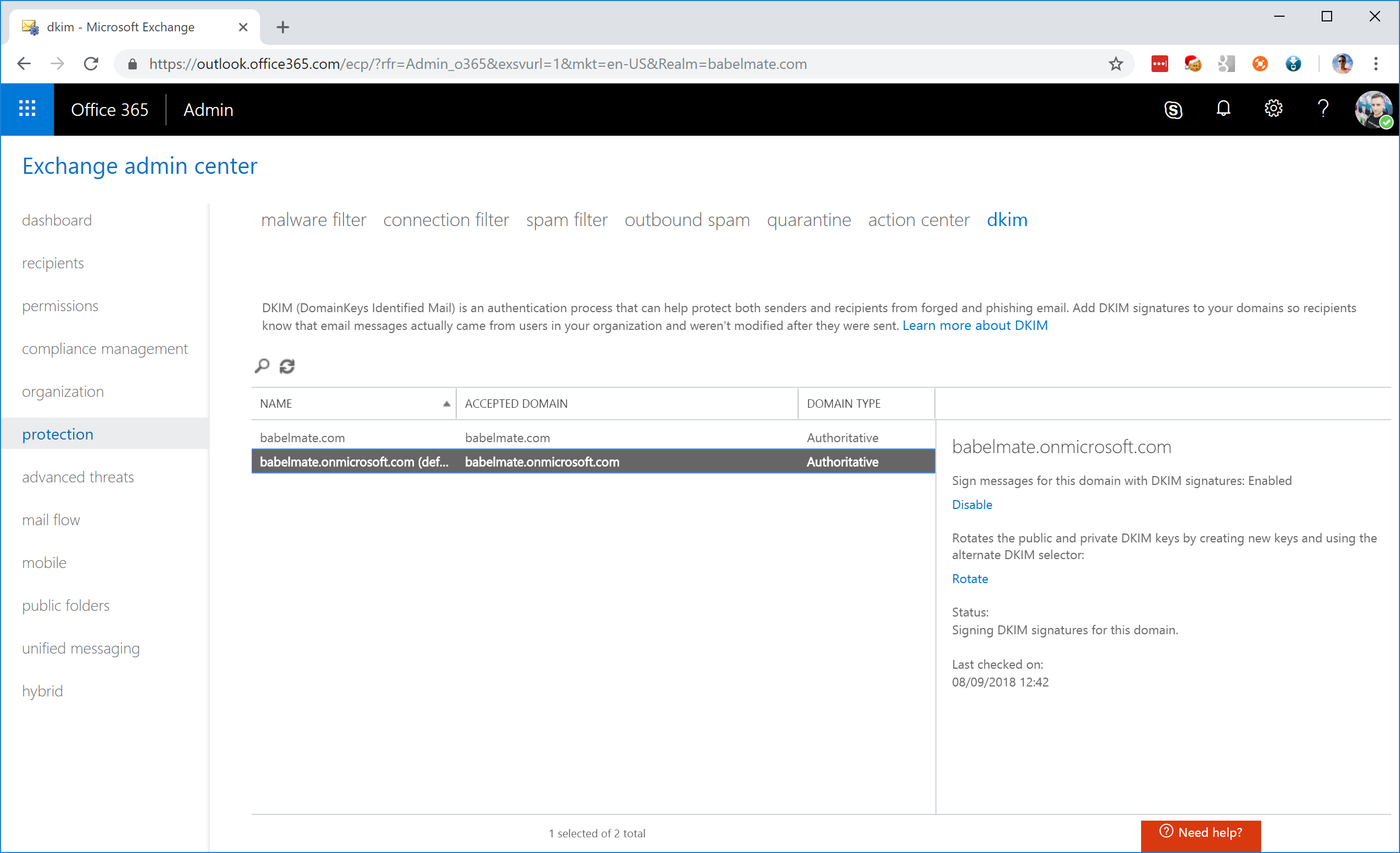Open the Chrome three-dot menu
Viewport: 1400px width, 853px height.
(x=1376, y=64)
